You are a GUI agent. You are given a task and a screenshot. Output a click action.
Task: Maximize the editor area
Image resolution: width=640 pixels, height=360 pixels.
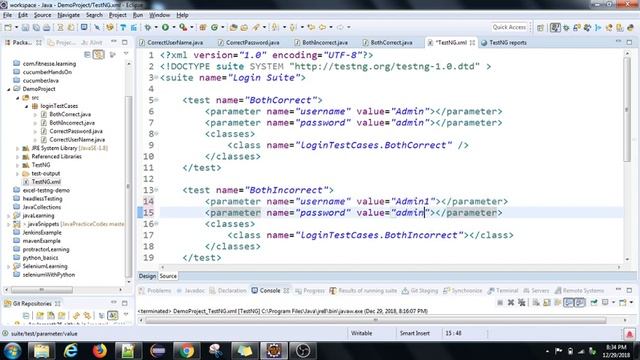click(629, 42)
